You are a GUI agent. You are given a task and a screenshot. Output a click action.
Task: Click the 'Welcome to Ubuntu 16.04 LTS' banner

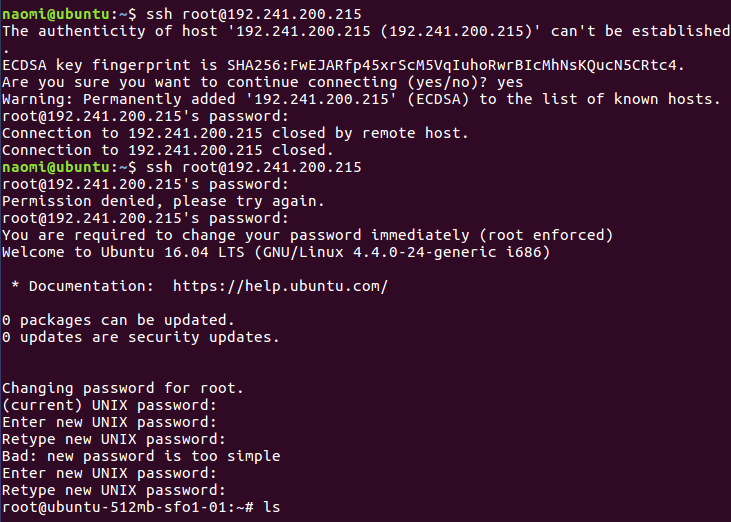coord(276,252)
